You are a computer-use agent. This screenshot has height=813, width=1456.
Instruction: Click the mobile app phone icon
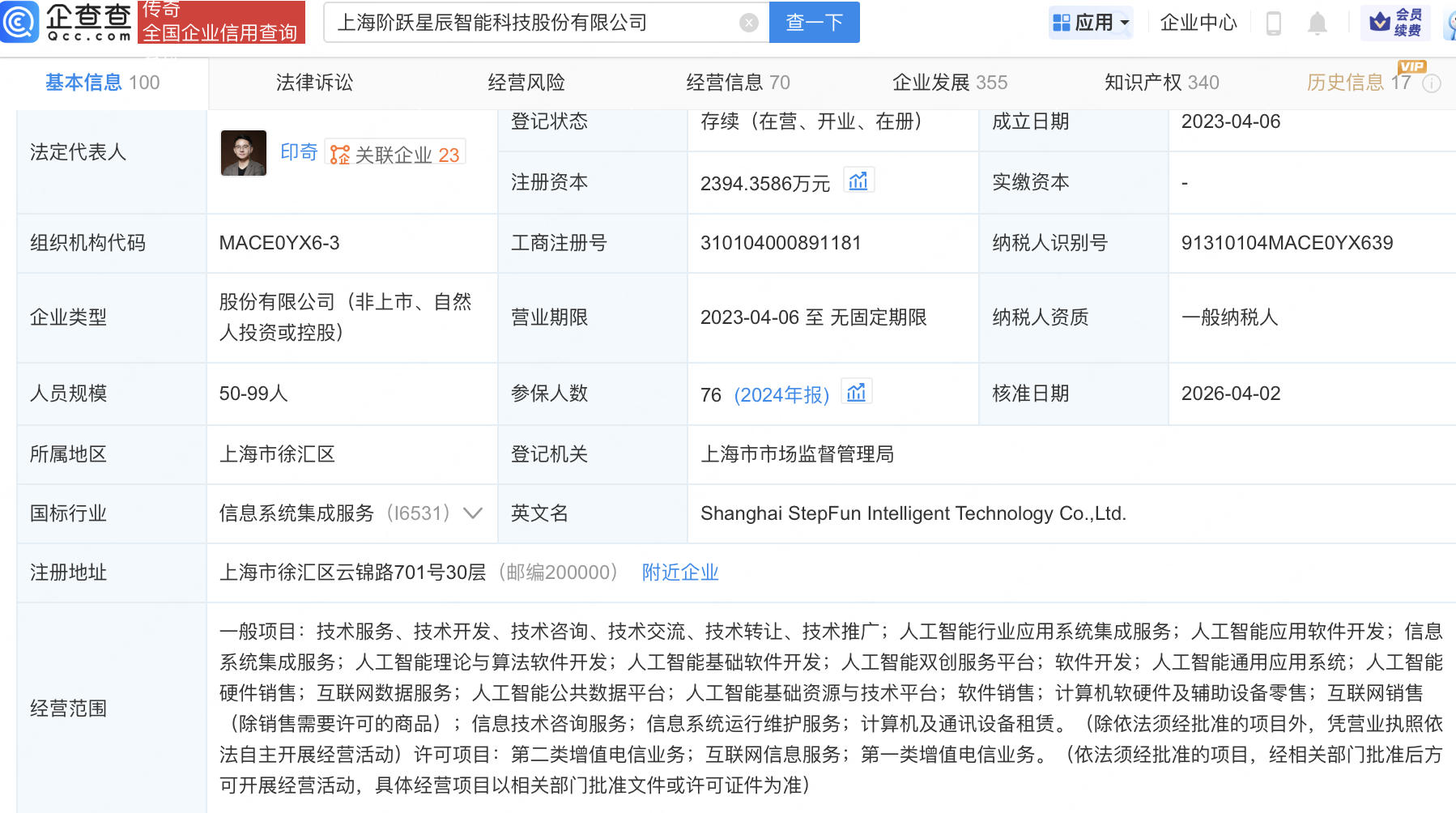(x=1273, y=23)
